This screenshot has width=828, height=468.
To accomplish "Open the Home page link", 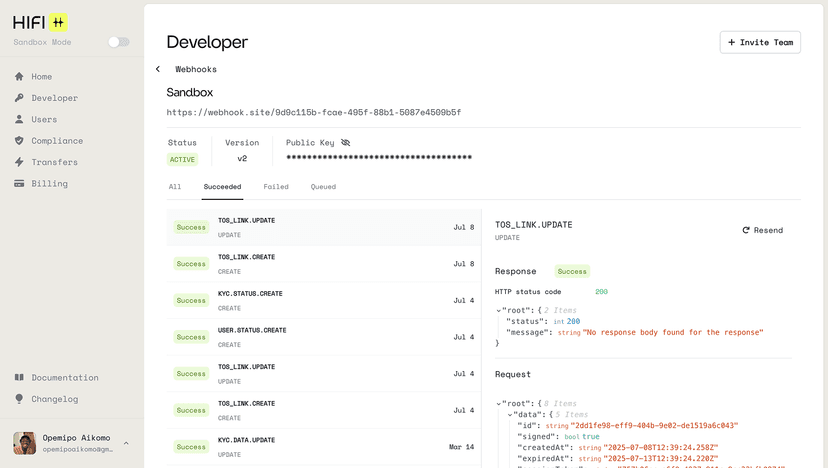I will pyautogui.click(x=41, y=77).
